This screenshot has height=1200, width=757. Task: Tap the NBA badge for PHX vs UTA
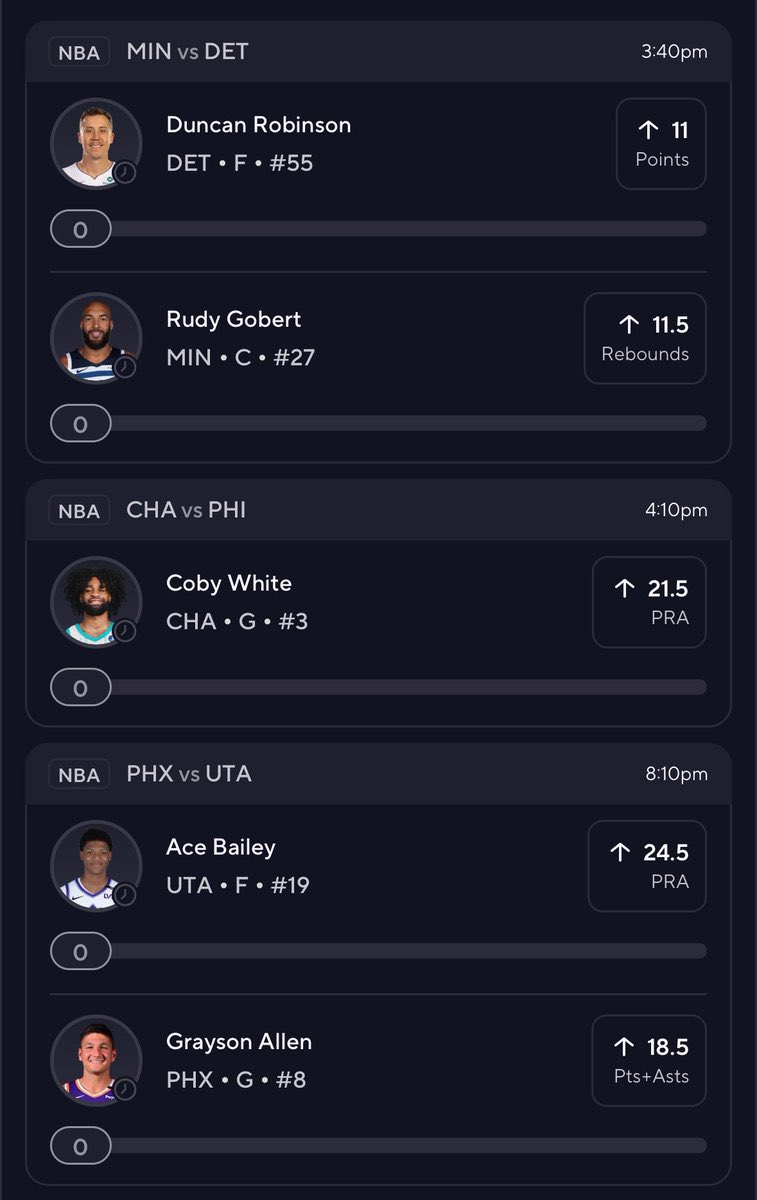point(79,775)
